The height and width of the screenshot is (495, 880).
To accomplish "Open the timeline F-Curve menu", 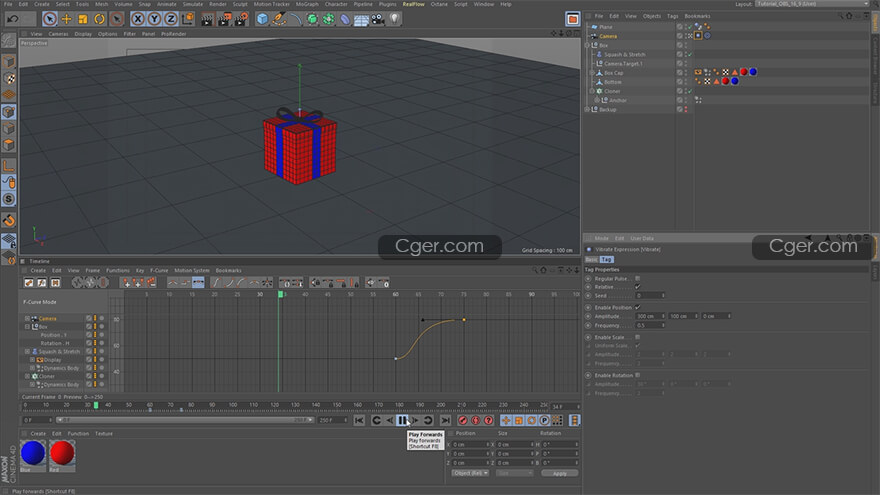I will pyautogui.click(x=159, y=271).
